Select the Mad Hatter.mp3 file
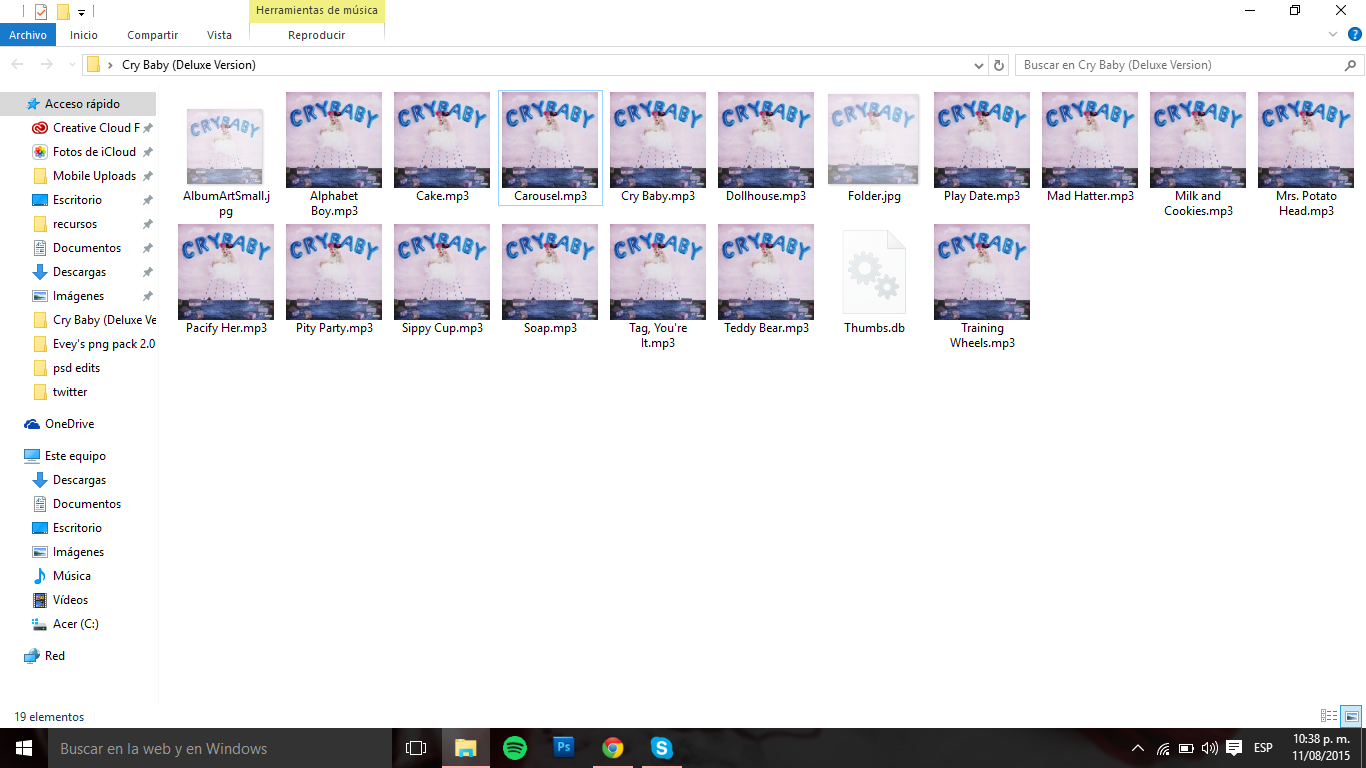This screenshot has height=768, width=1366. 1090,148
